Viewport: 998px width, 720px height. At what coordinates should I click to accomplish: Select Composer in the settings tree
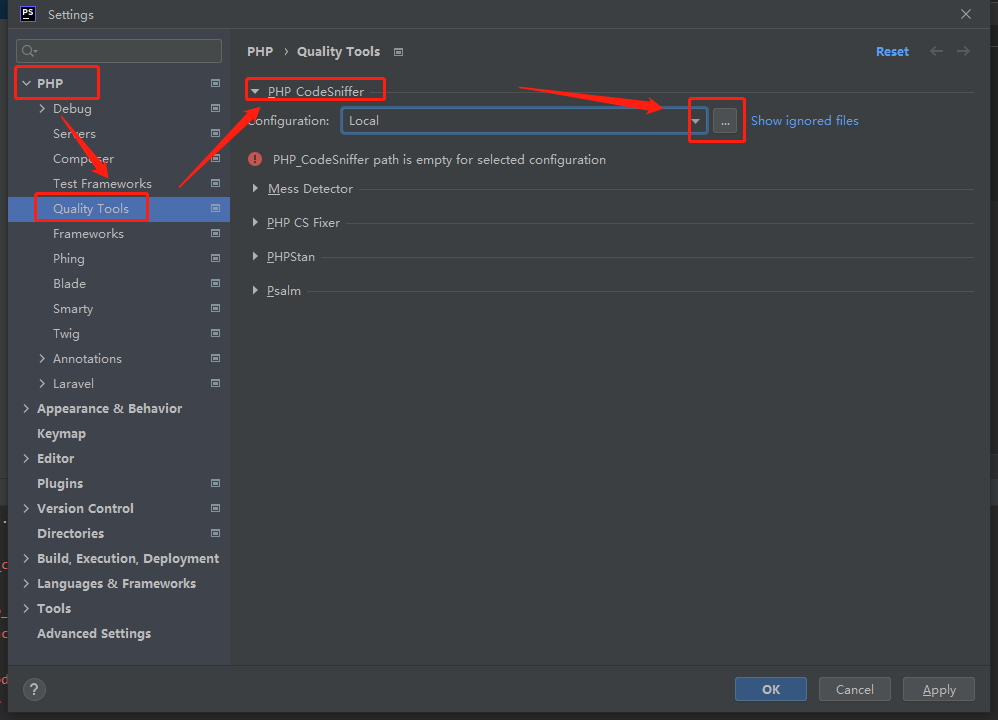pos(83,159)
